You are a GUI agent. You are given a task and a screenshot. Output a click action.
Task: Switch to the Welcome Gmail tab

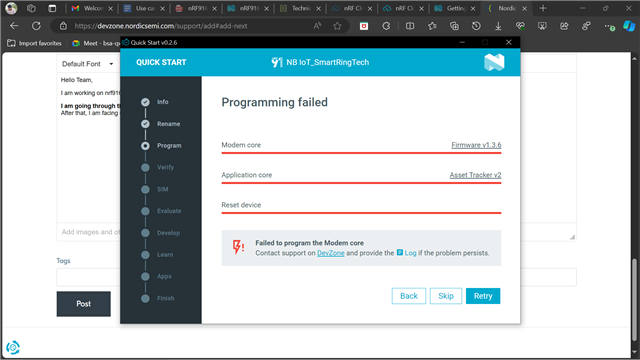click(x=92, y=8)
